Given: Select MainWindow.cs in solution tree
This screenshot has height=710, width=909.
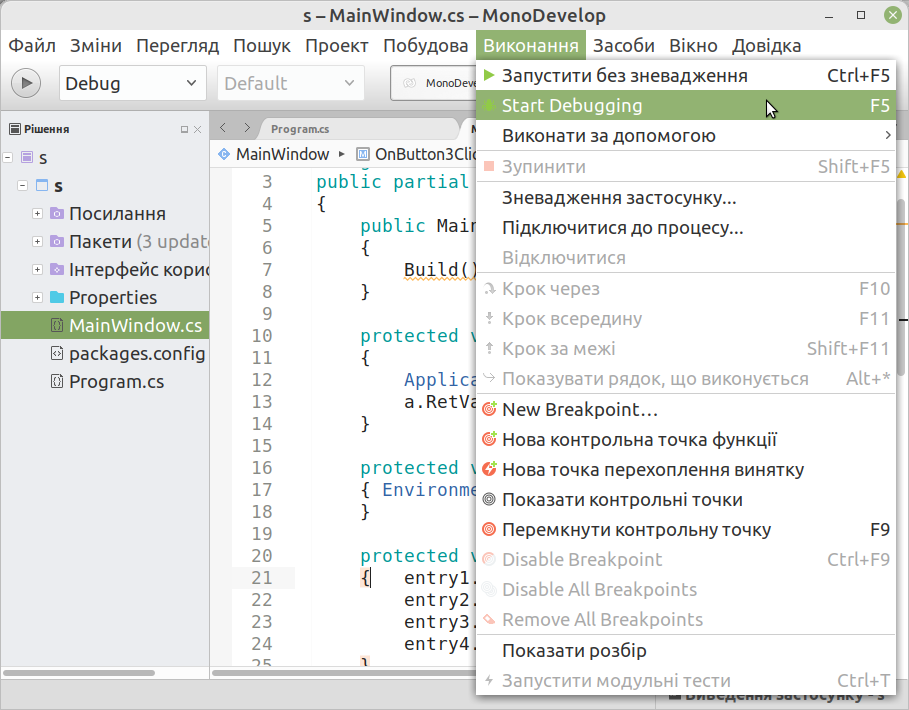Looking at the screenshot, I should (106, 325).
